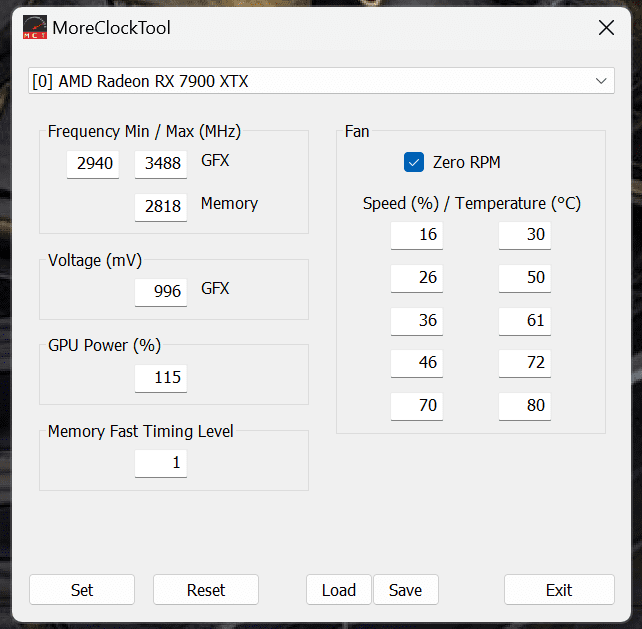Focus the last fan speed field 70
This screenshot has height=629, width=642.
click(x=417, y=406)
